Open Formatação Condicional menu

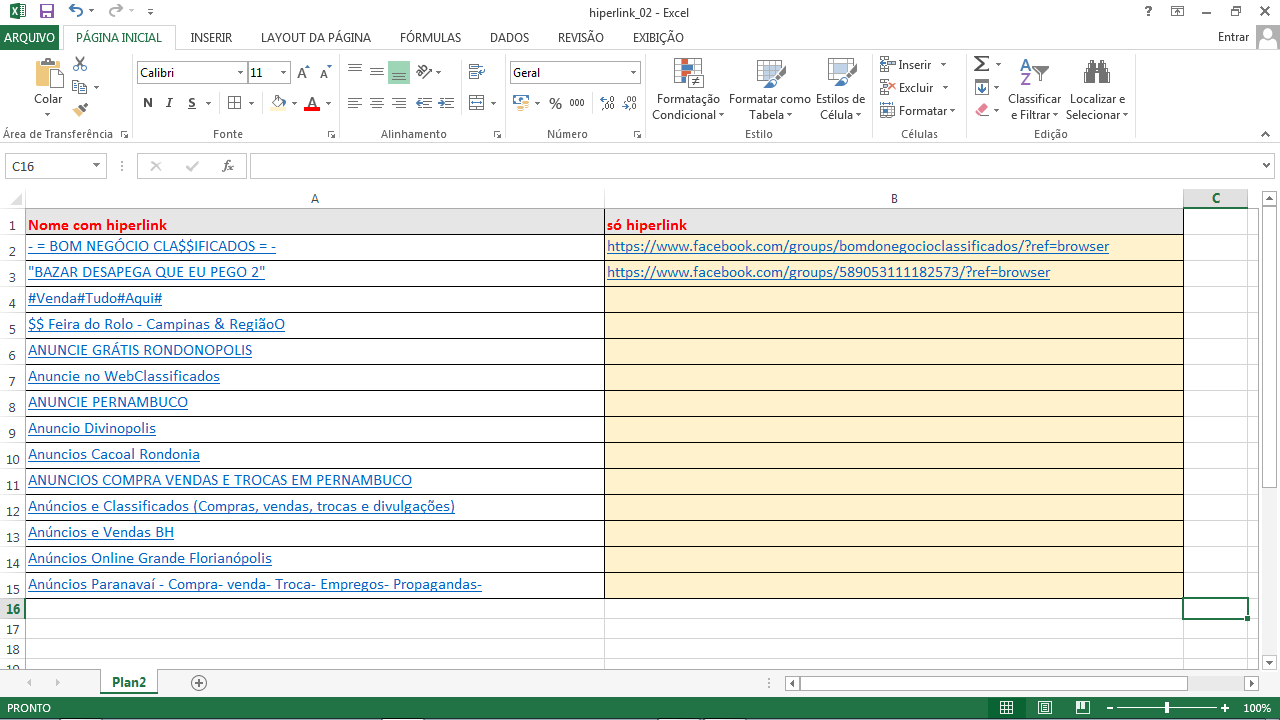coord(687,89)
